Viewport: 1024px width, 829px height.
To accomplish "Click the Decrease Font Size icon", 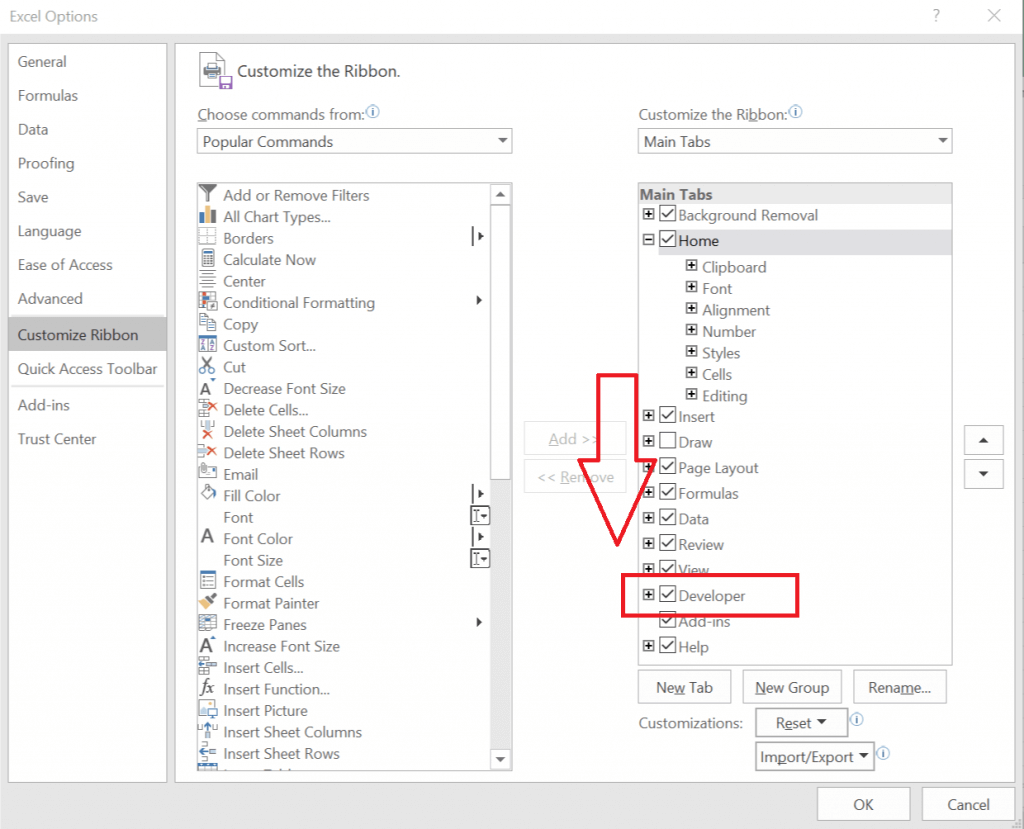I will (208, 387).
